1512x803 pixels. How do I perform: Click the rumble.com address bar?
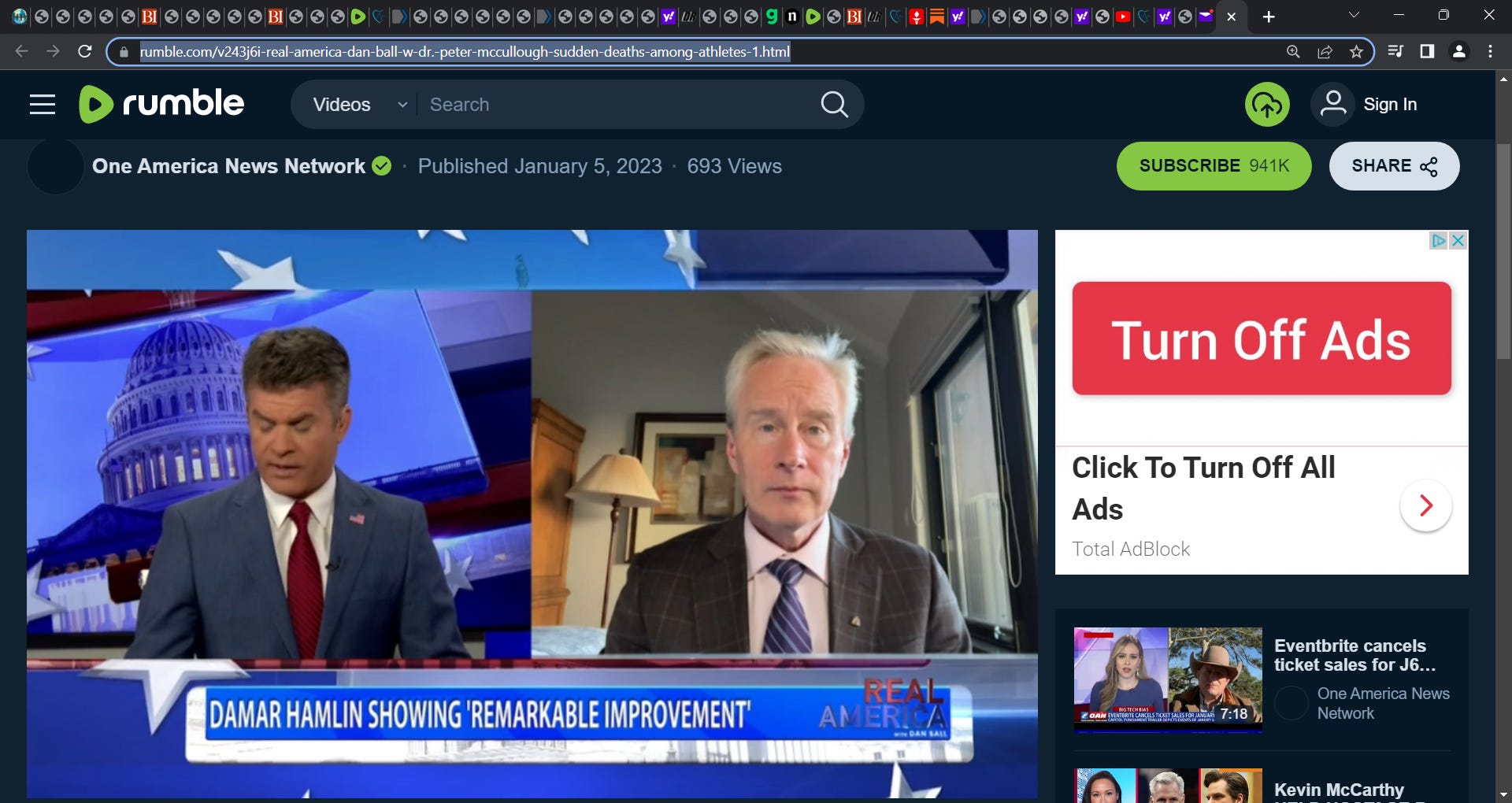[x=465, y=52]
